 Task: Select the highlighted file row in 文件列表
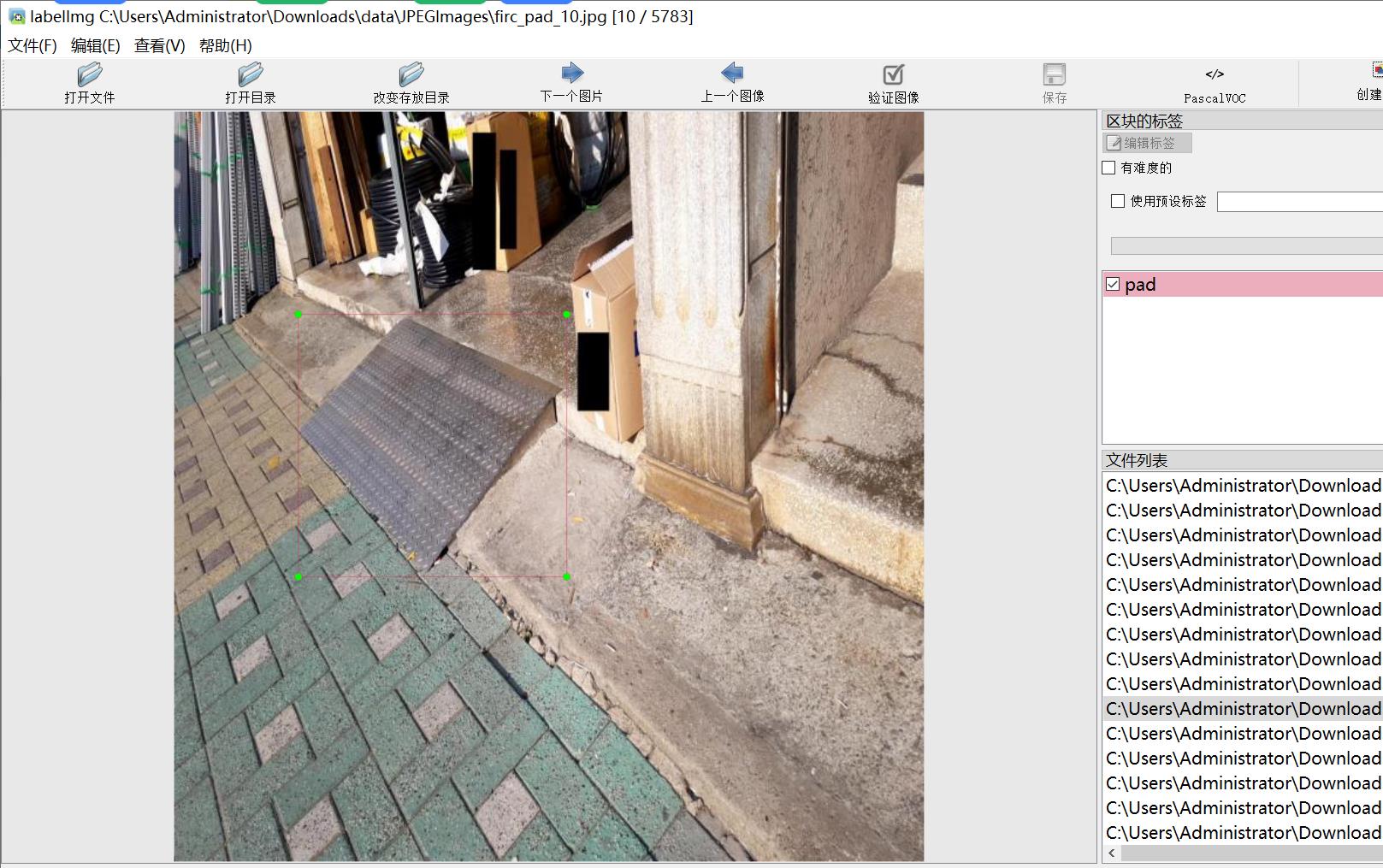pos(1243,708)
